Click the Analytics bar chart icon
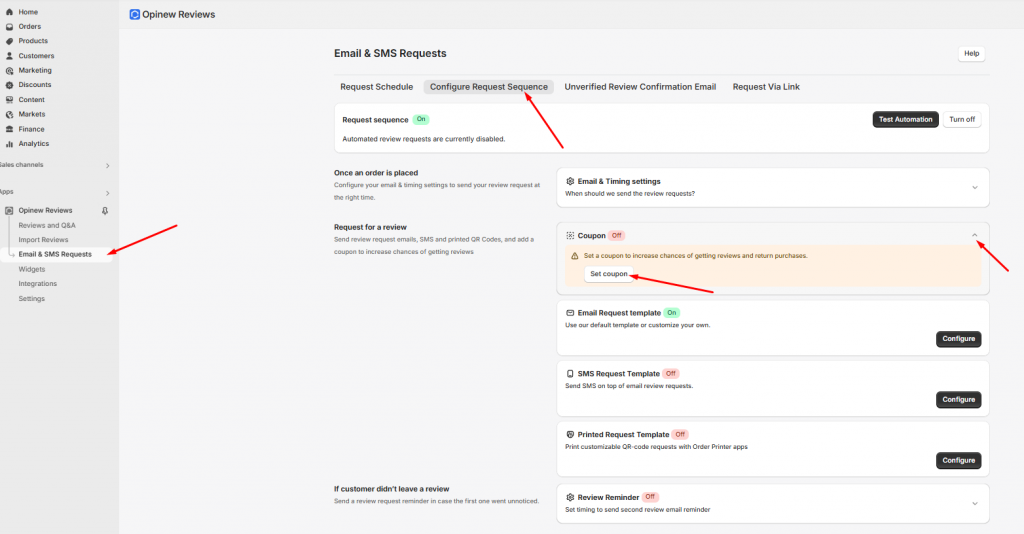Screen dimensions: 1024x534 (9, 144)
